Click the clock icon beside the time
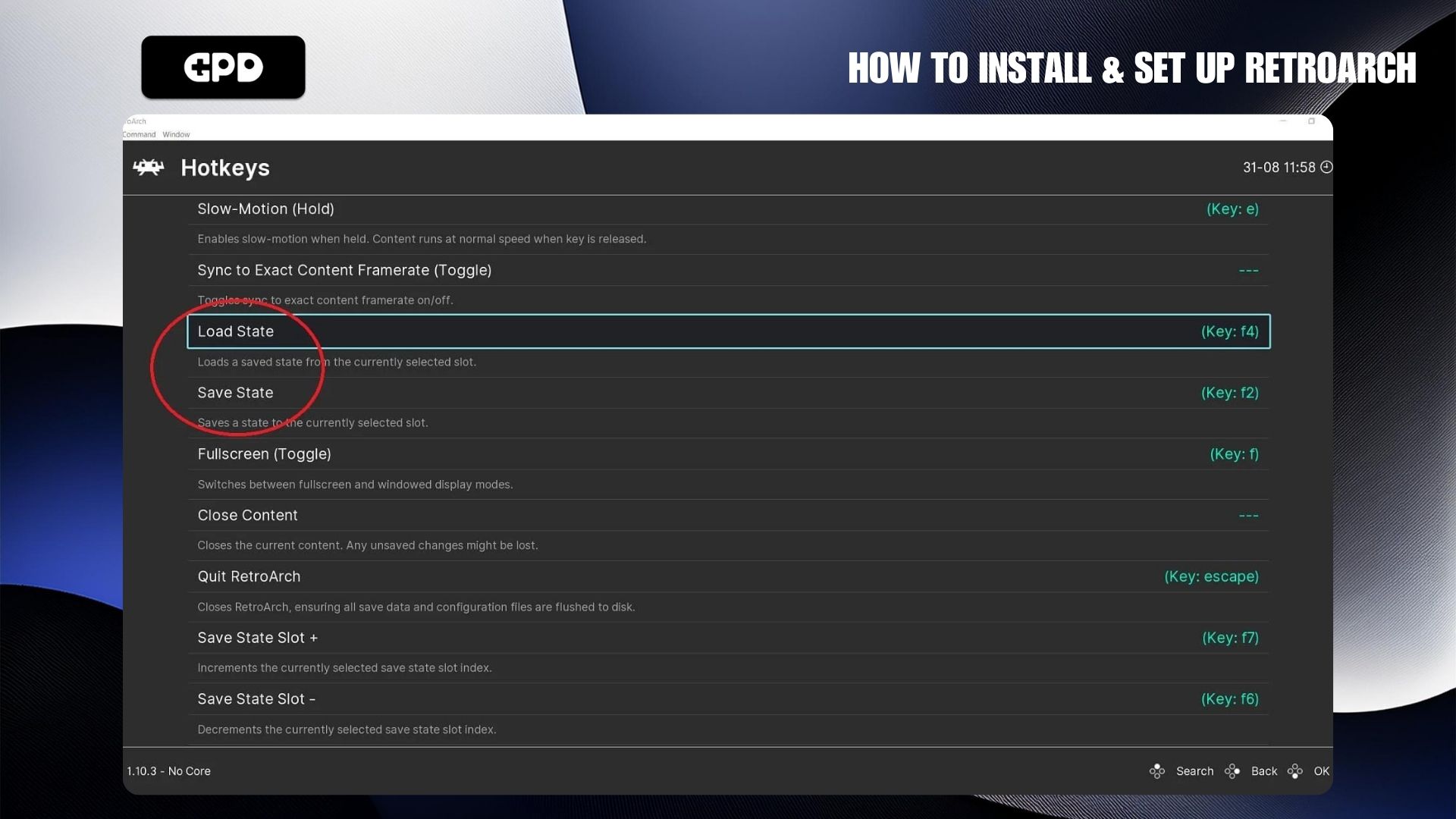 click(1326, 167)
